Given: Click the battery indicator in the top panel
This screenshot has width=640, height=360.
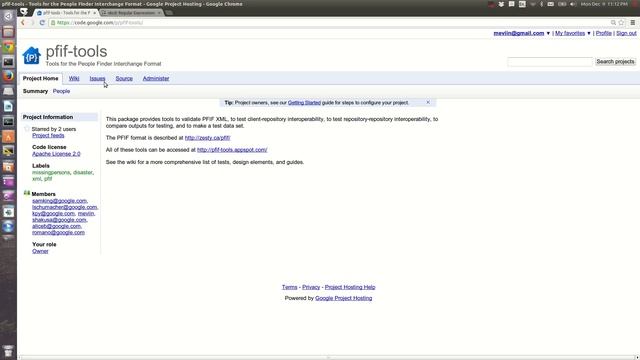Looking at the screenshot, I should coord(562,4).
